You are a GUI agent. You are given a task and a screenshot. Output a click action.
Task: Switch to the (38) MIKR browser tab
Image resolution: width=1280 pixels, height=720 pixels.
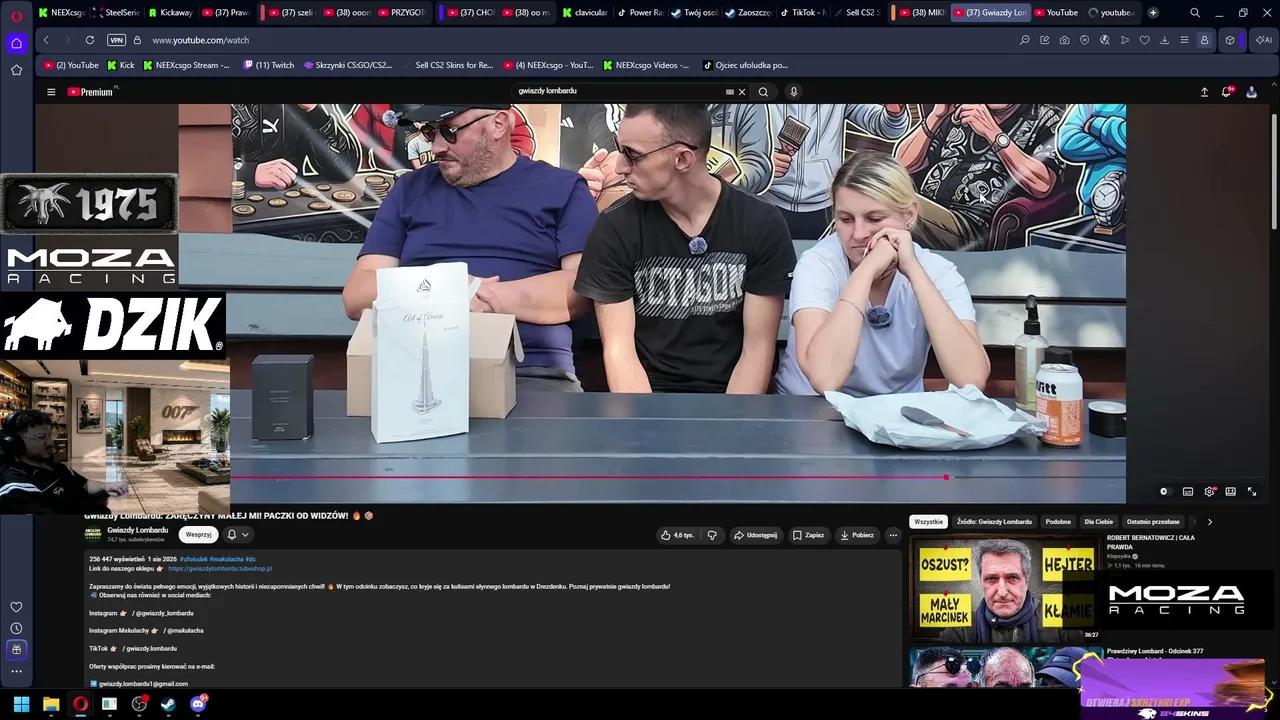pyautogui.click(x=921, y=13)
